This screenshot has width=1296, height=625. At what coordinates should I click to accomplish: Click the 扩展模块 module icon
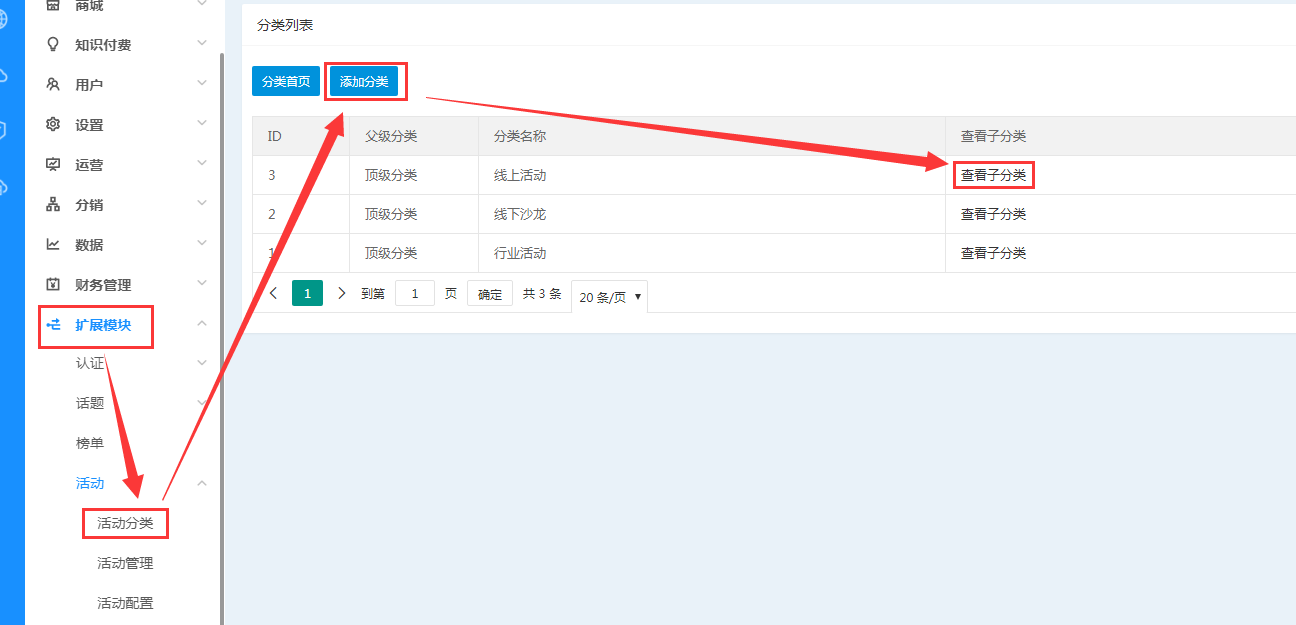click(x=54, y=324)
